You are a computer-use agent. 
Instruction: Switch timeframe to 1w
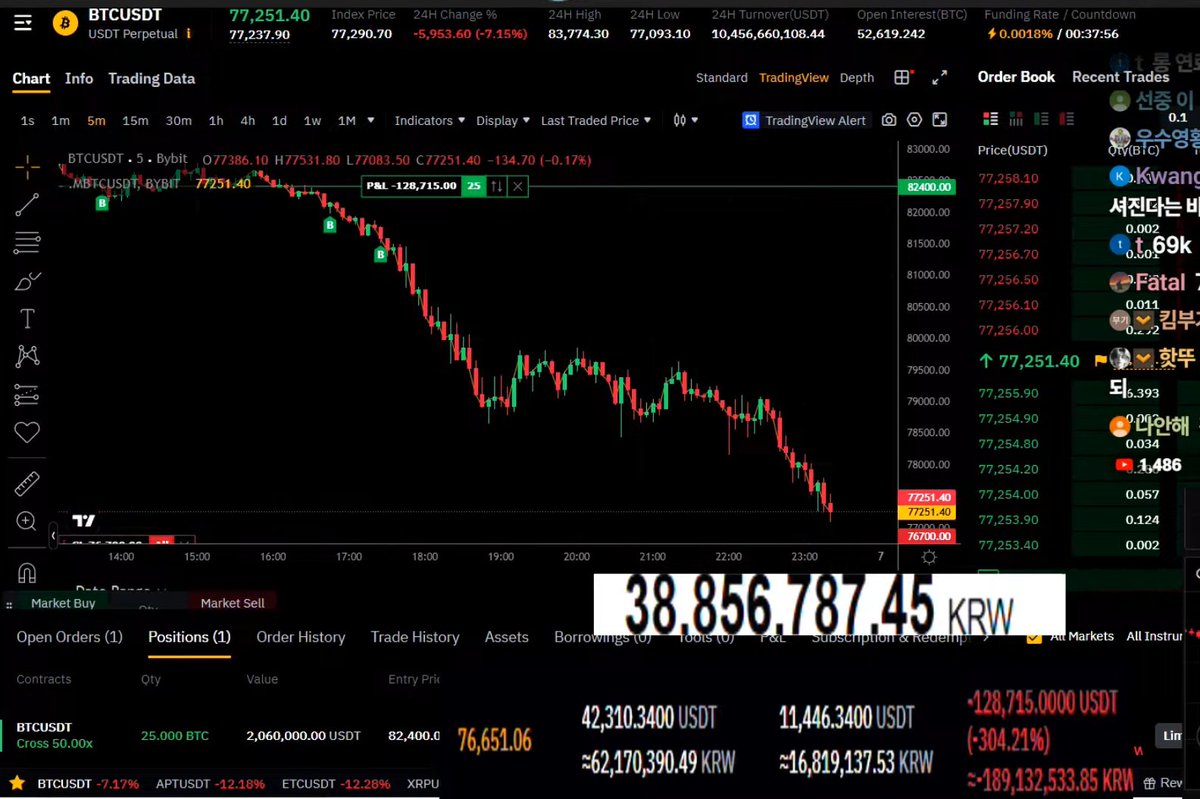[312, 120]
